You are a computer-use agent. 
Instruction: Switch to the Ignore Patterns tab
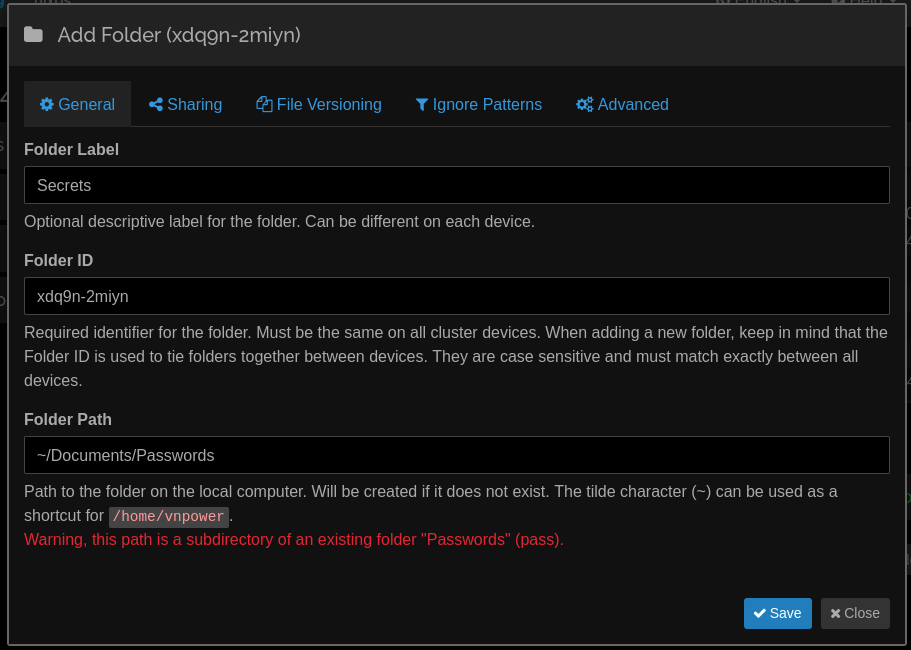point(479,105)
